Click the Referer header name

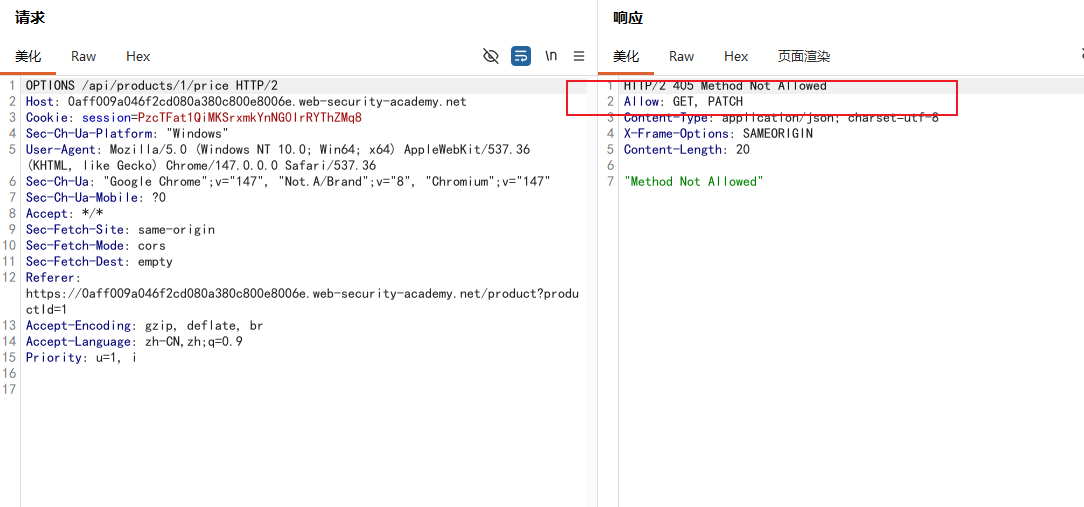click(50, 277)
